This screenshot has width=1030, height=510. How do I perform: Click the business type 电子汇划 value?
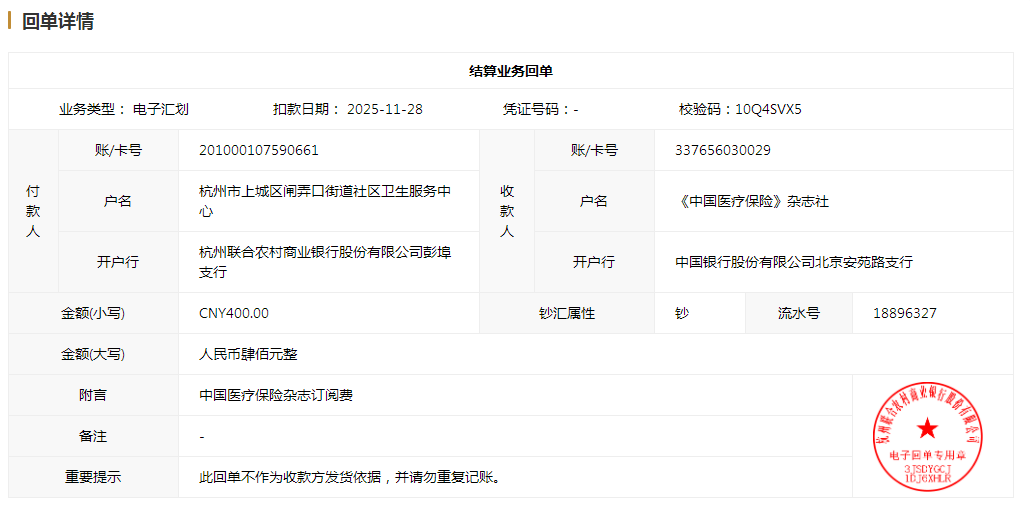click(160, 109)
